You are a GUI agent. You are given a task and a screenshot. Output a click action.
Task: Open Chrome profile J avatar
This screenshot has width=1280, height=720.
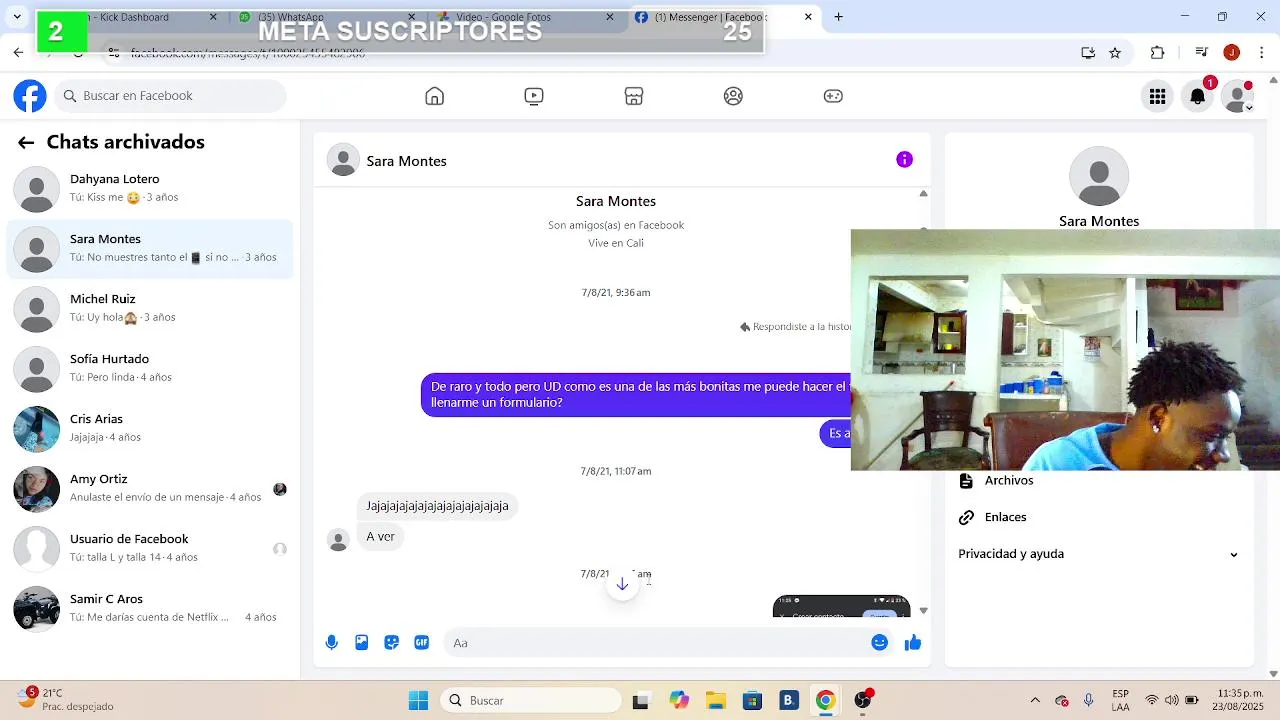pyautogui.click(x=1232, y=53)
